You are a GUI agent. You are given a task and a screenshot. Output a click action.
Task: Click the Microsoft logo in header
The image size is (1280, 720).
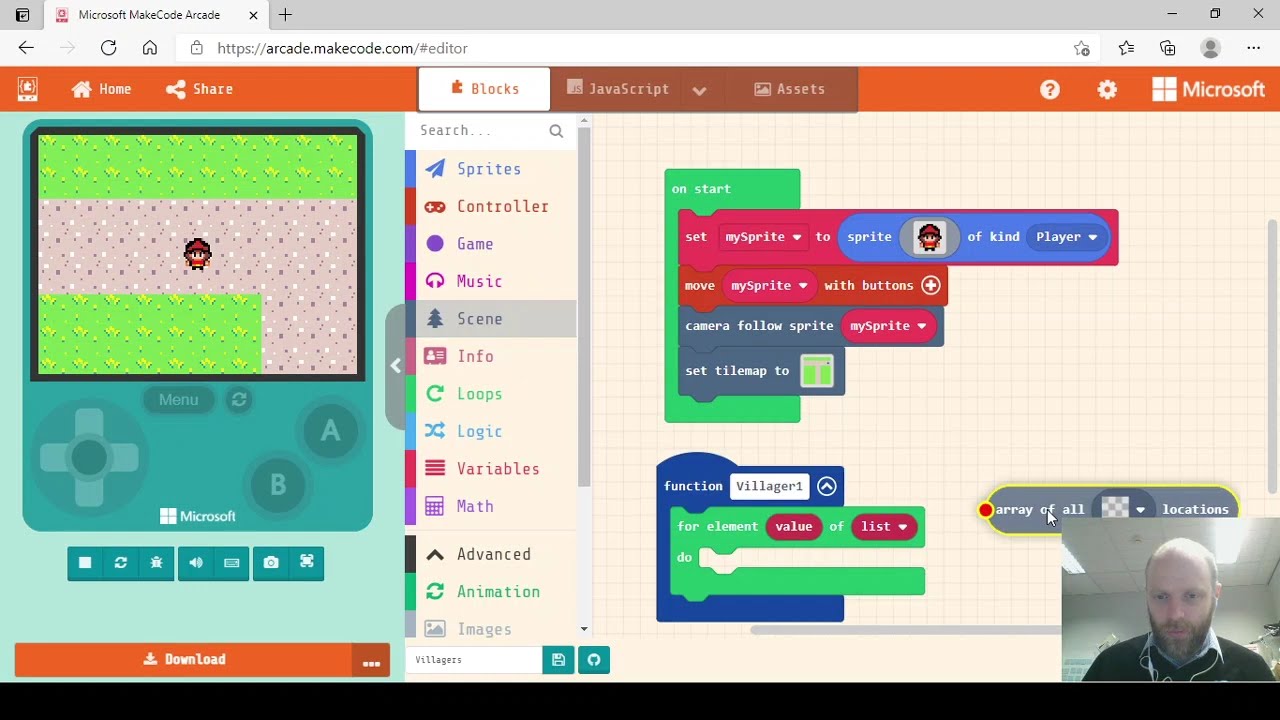(1208, 89)
